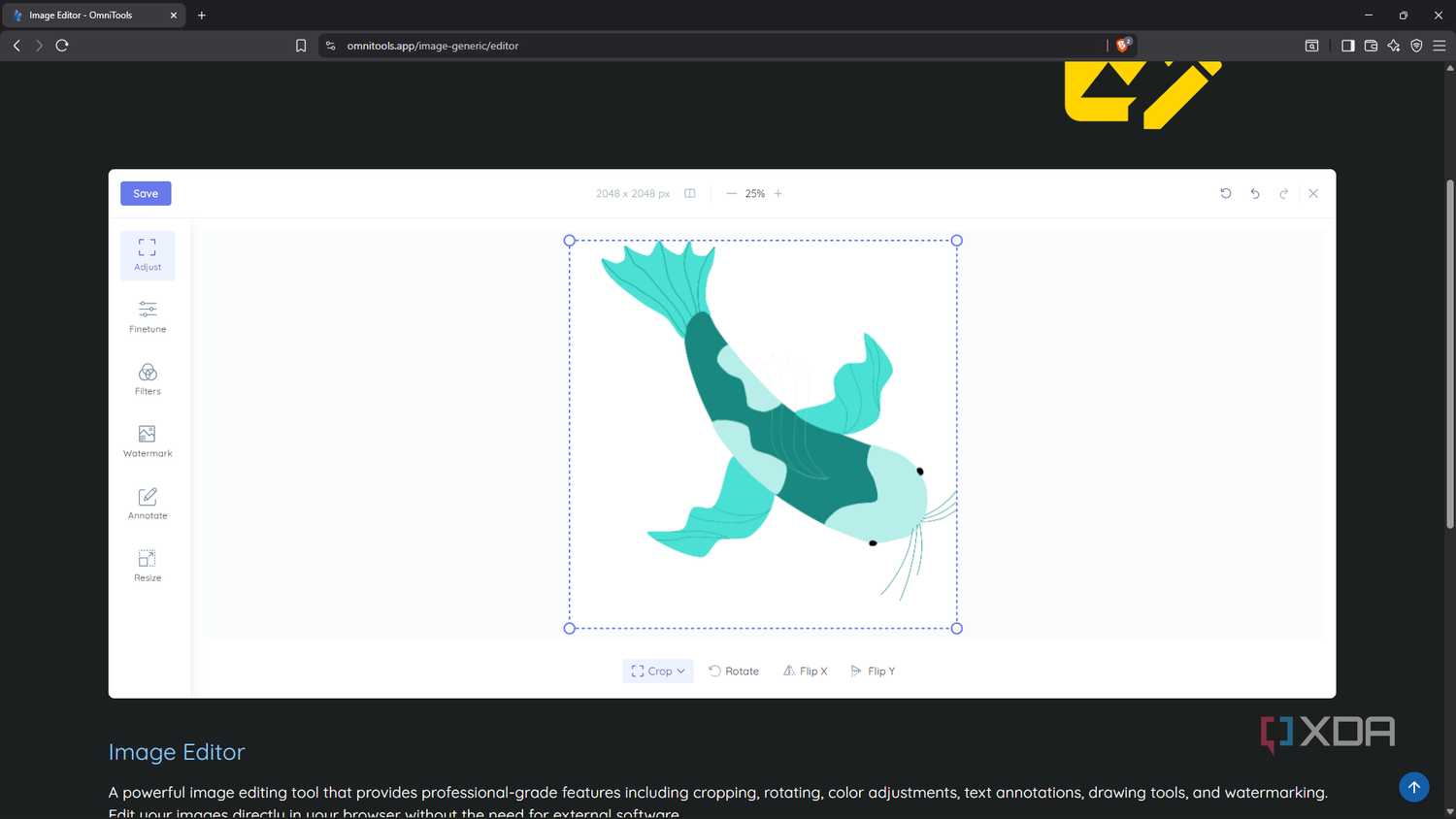This screenshot has width=1456, height=819.
Task: Open the Filters tool tab
Action: (148, 379)
